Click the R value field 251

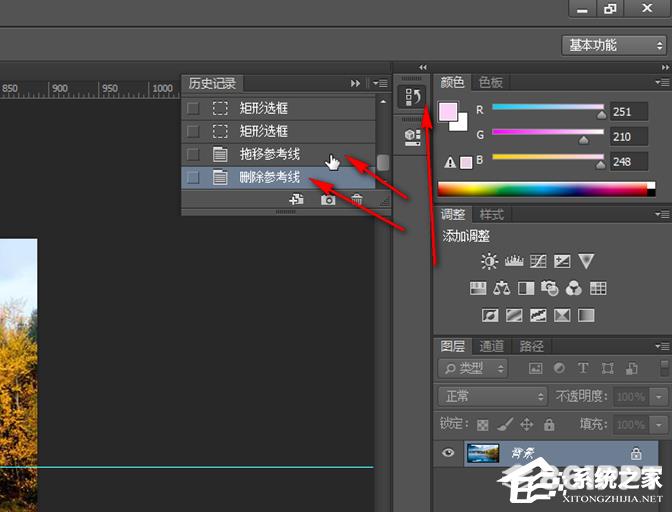coord(629,112)
